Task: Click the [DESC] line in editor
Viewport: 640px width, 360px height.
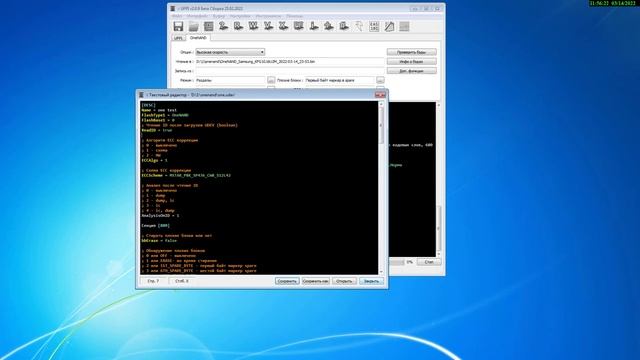Action: (149, 105)
